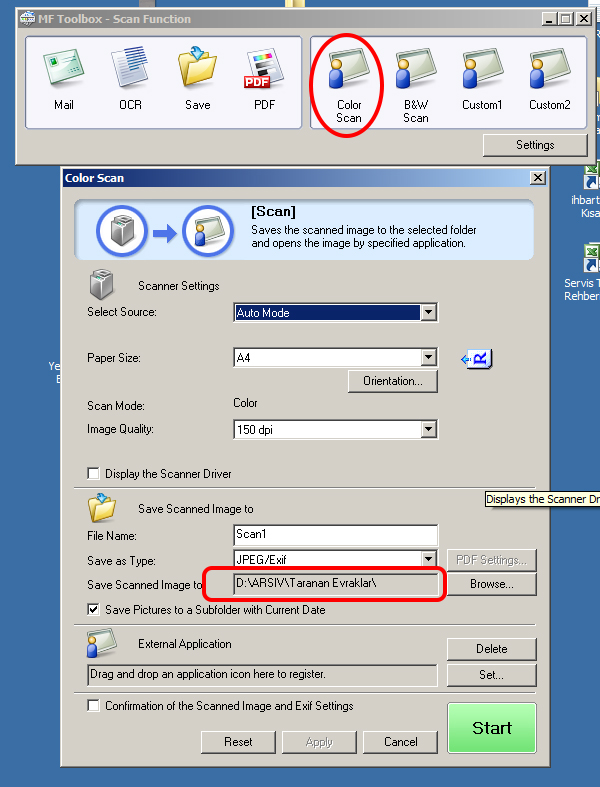Click the external application drop field
The image size is (600, 787).
coord(262,675)
